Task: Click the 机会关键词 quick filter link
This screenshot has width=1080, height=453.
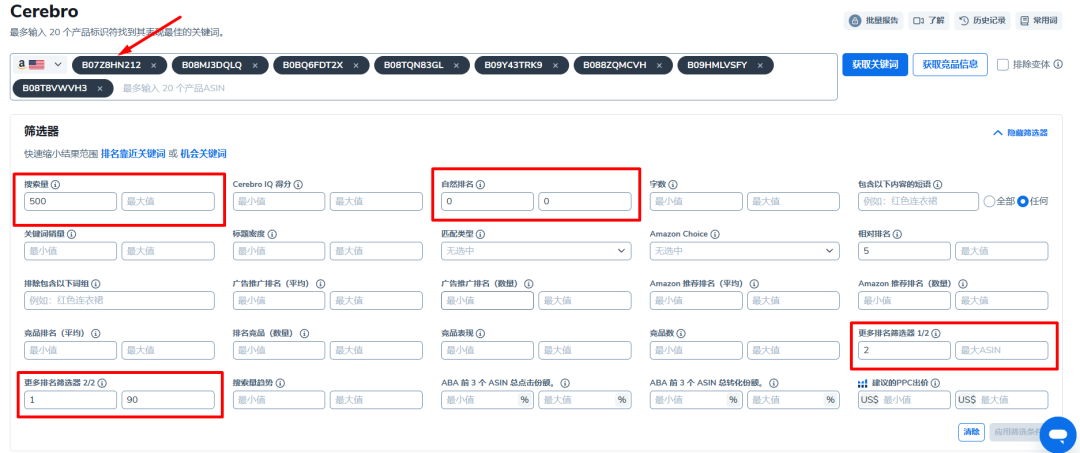Action: point(203,154)
